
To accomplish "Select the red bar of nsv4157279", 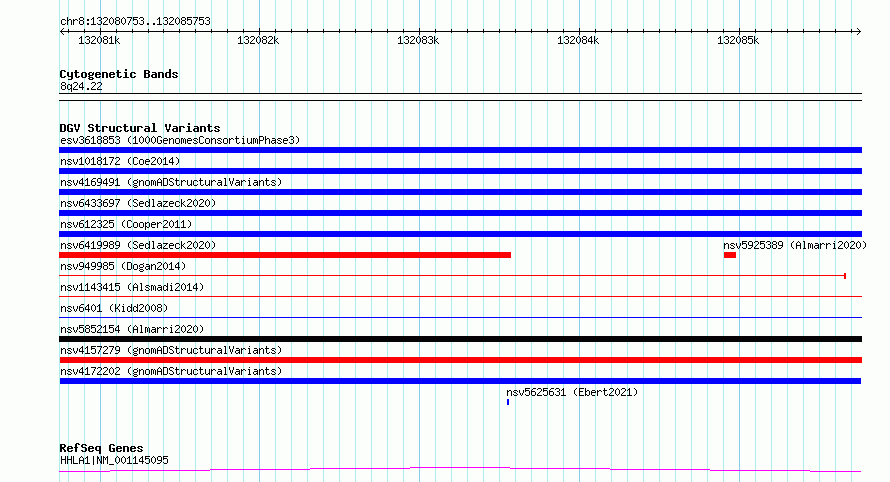I will [460, 360].
